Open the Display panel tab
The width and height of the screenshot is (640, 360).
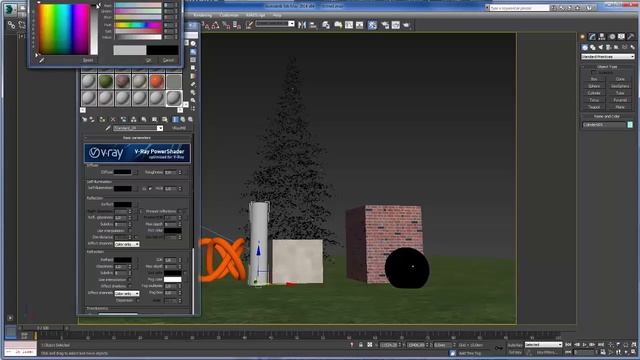(x=621, y=37)
